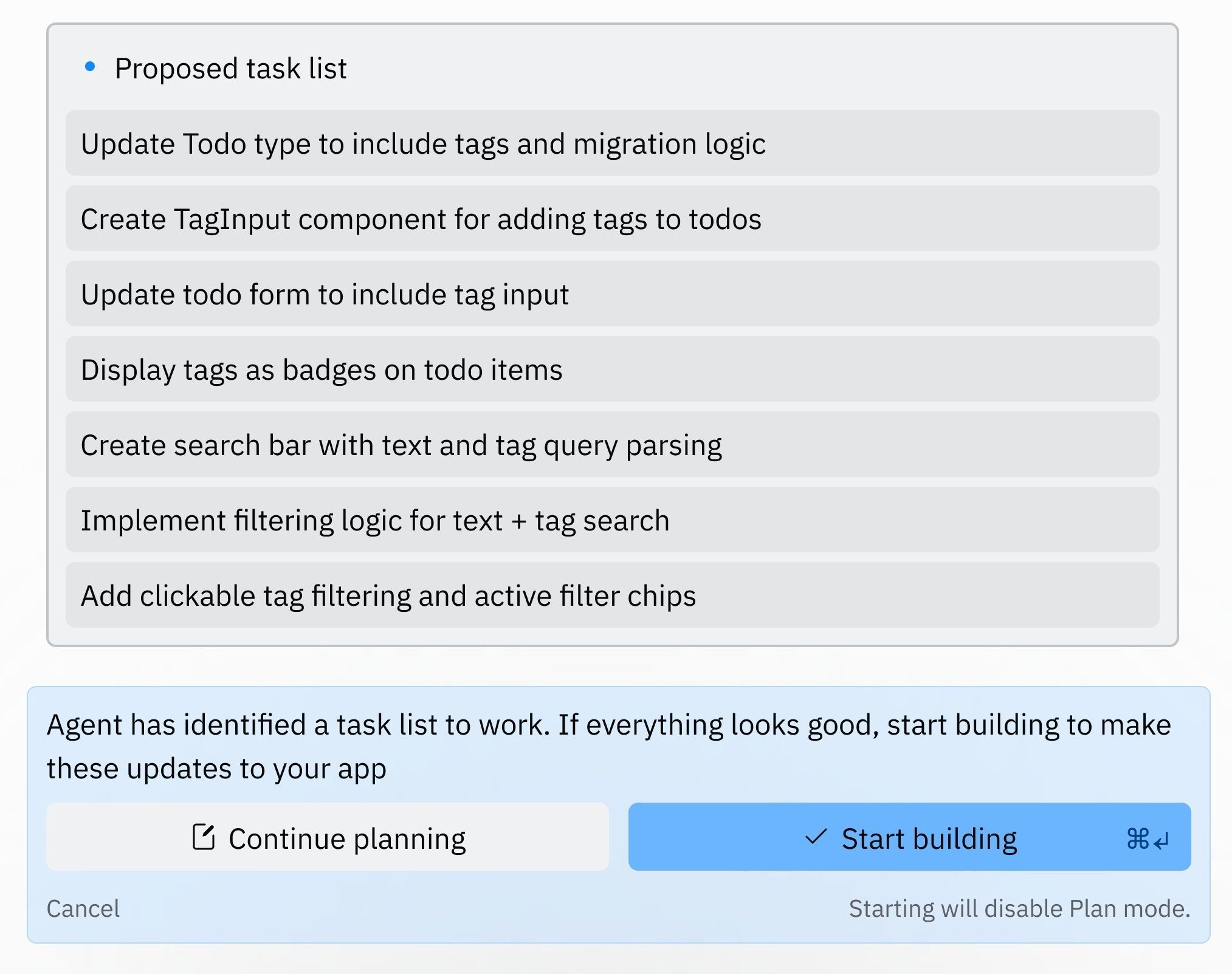This screenshot has width=1232, height=974.
Task: Select the Display tags as badges task
Action: pyautogui.click(x=613, y=369)
